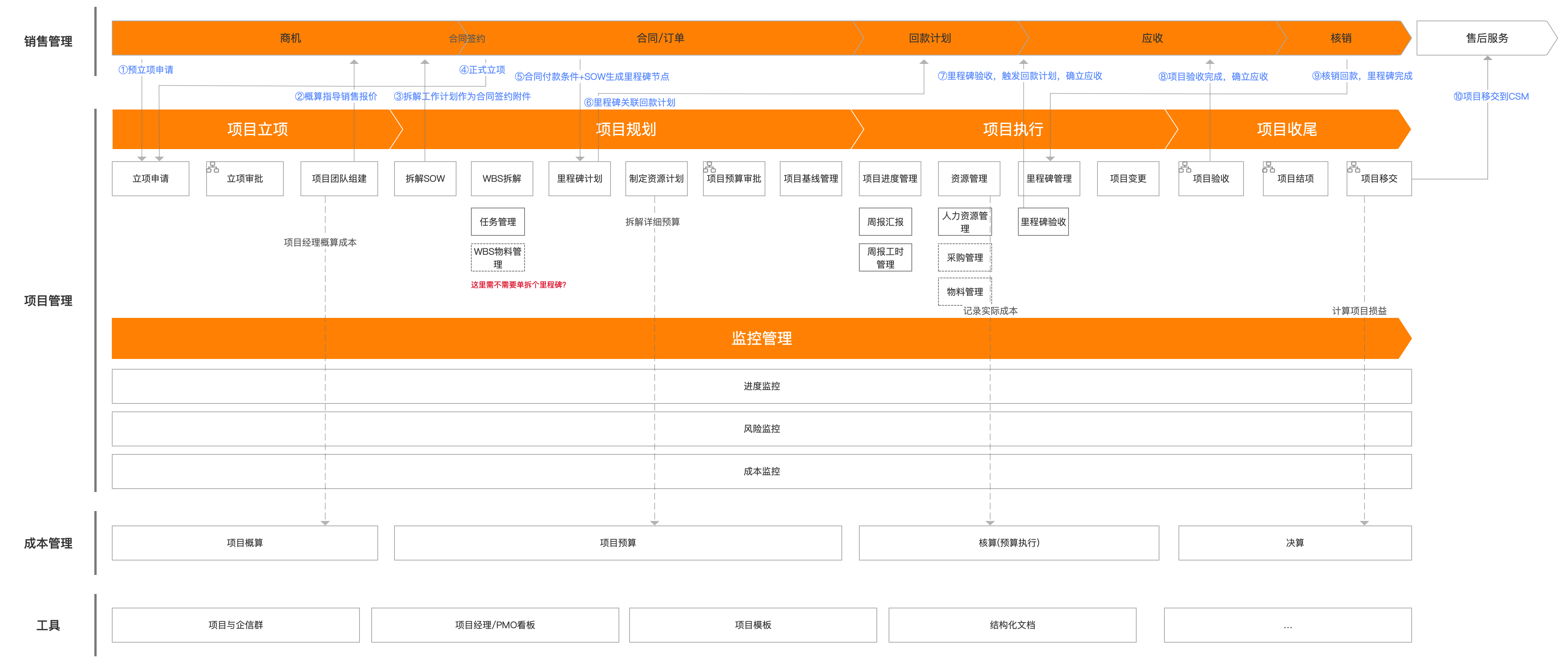
Task: Click the 人力资源管理 box
Action: 964,222
